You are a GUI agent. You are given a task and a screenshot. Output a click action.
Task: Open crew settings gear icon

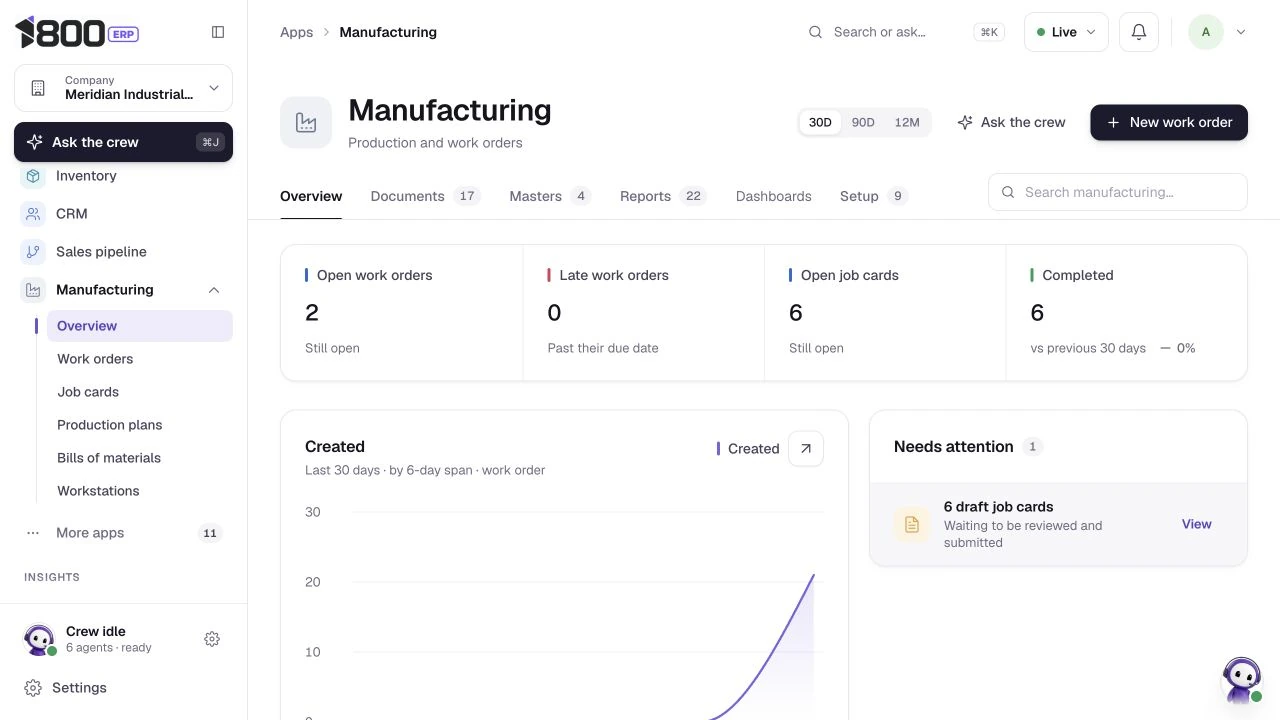pyautogui.click(x=212, y=639)
